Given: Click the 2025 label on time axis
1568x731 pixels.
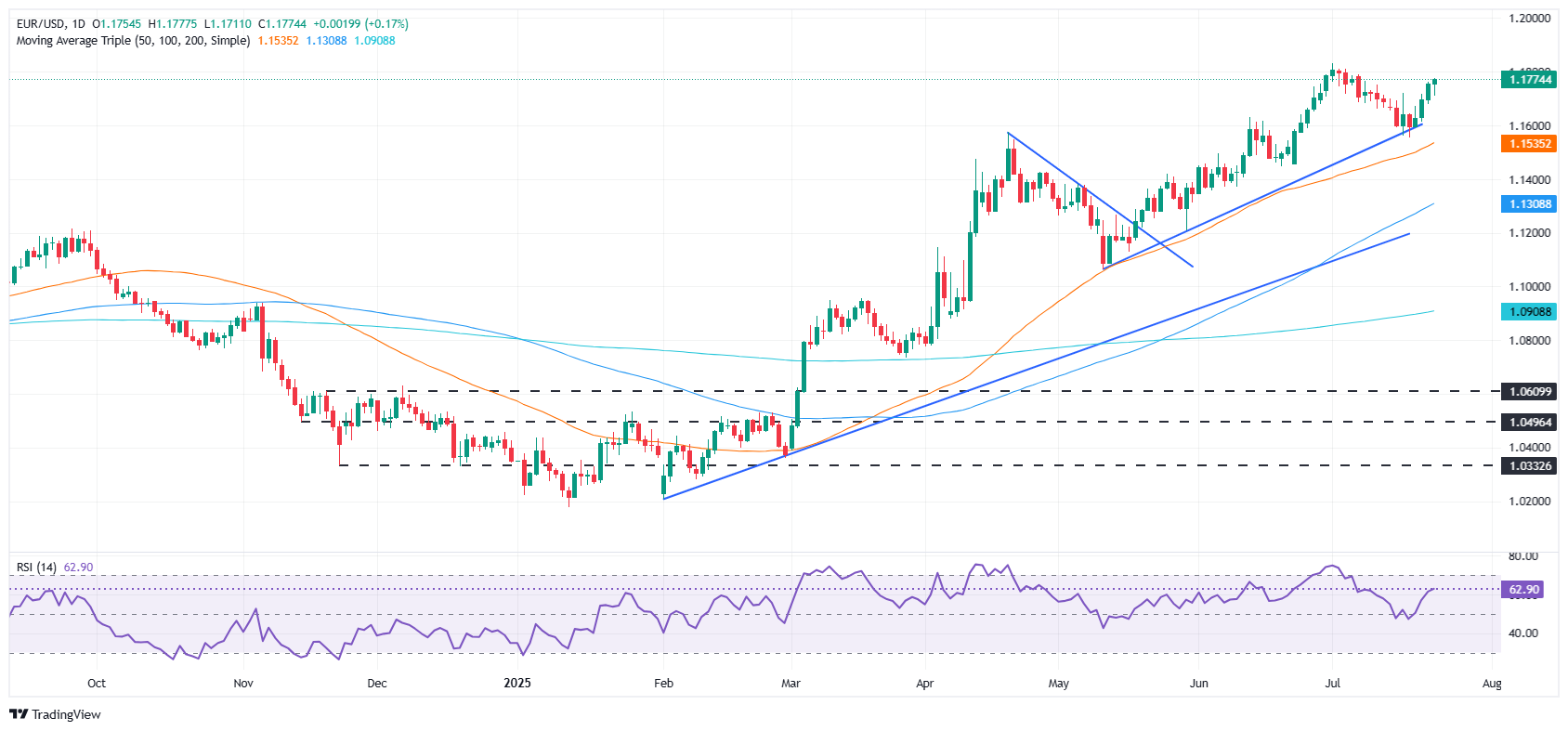Looking at the screenshot, I should click(516, 684).
